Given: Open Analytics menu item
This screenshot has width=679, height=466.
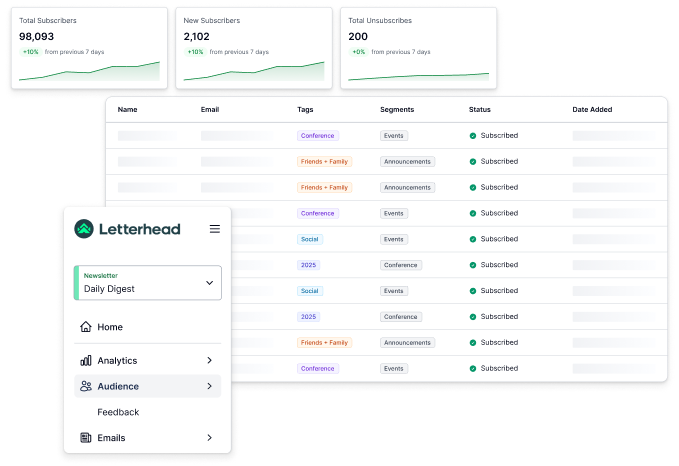Looking at the screenshot, I should [x=148, y=360].
